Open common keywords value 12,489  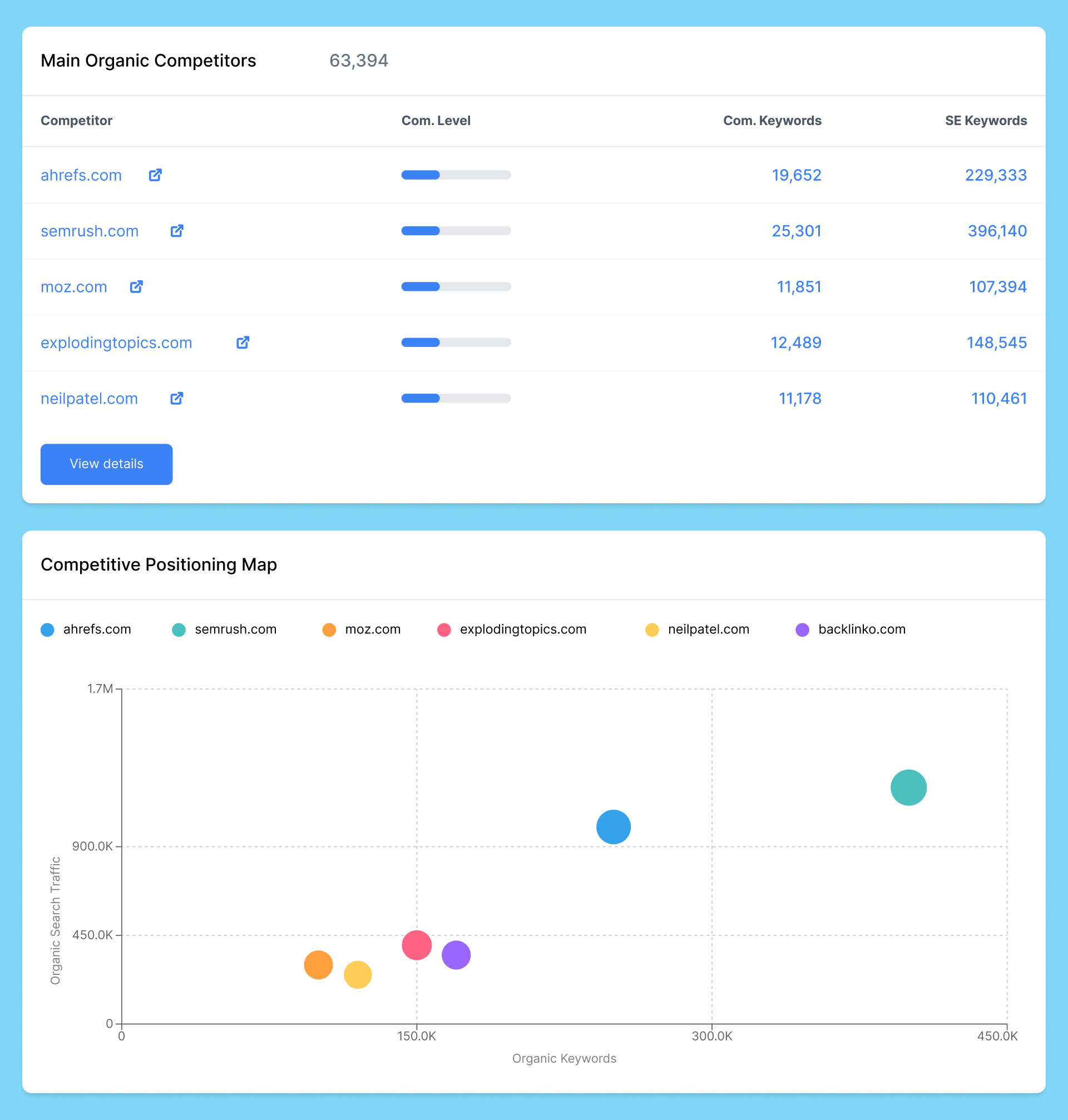796,343
